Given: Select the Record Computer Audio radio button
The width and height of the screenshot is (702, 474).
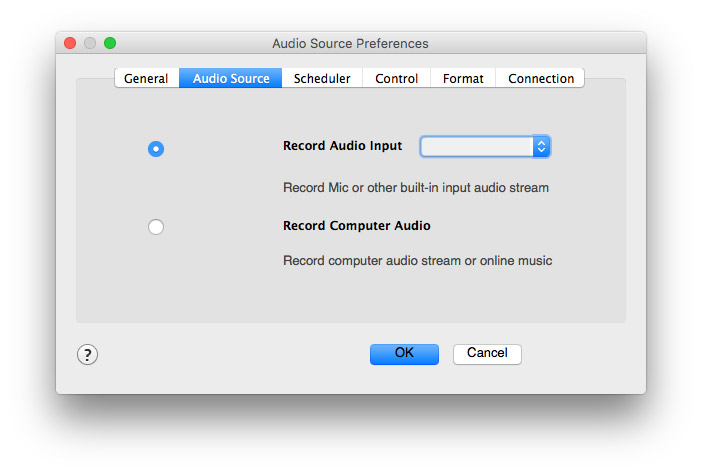Looking at the screenshot, I should [x=156, y=227].
